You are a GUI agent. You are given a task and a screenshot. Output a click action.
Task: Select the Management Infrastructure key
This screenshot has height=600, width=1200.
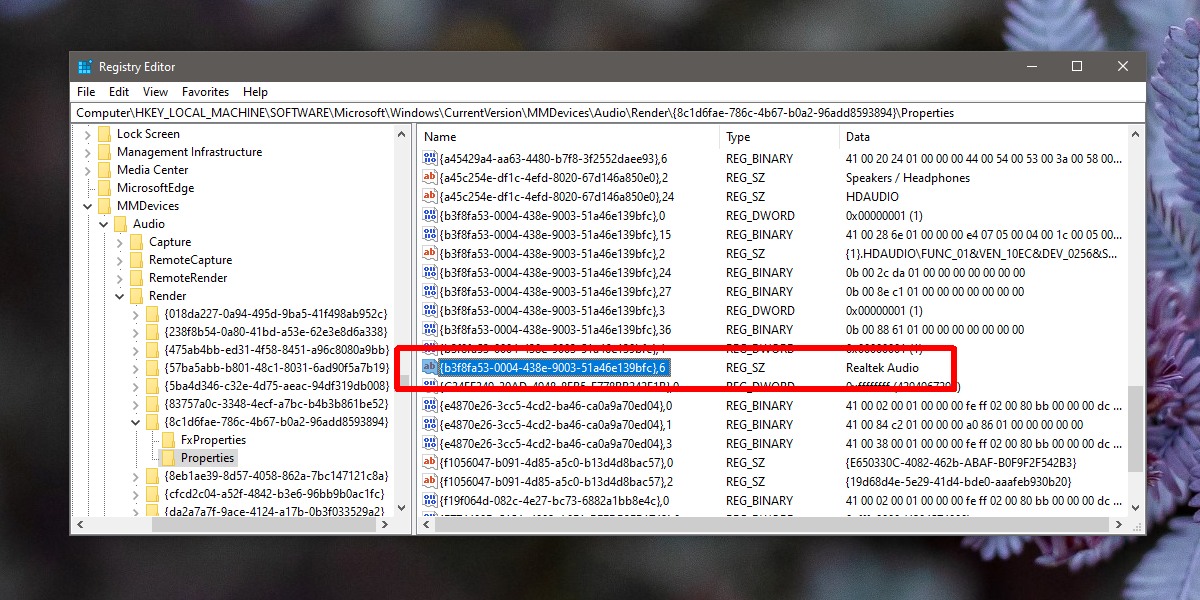pyautogui.click(x=189, y=152)
